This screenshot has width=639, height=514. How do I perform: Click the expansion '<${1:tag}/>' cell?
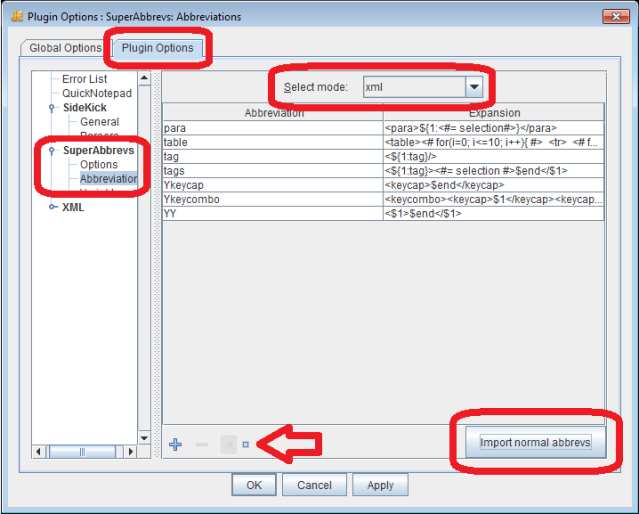click(494, 157)
